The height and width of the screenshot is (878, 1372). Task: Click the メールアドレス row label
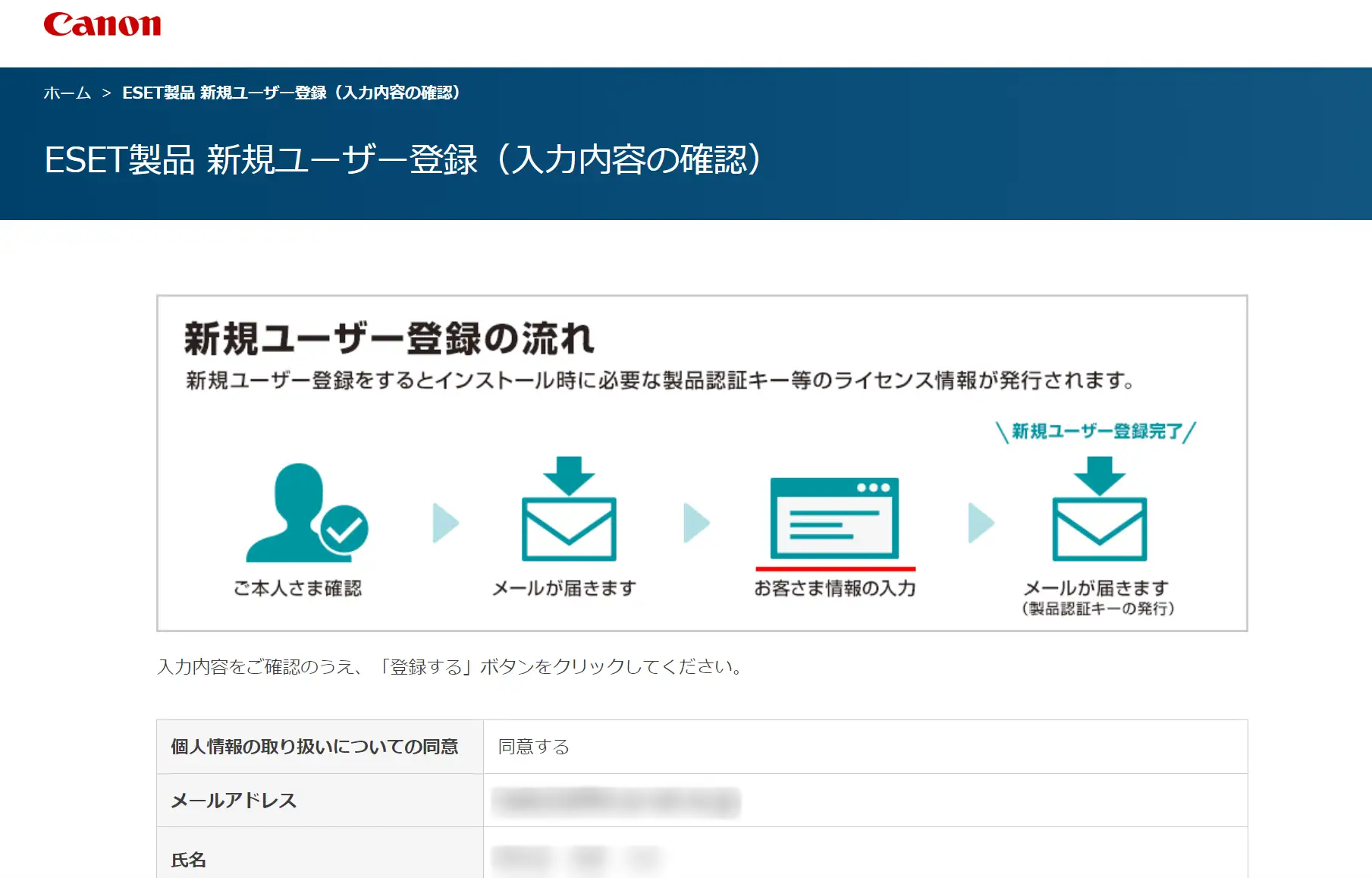tap(234, 801)
